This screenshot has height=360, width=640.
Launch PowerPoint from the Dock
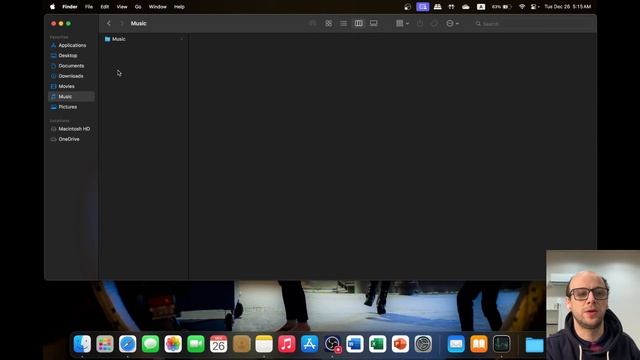pos(400,344)
